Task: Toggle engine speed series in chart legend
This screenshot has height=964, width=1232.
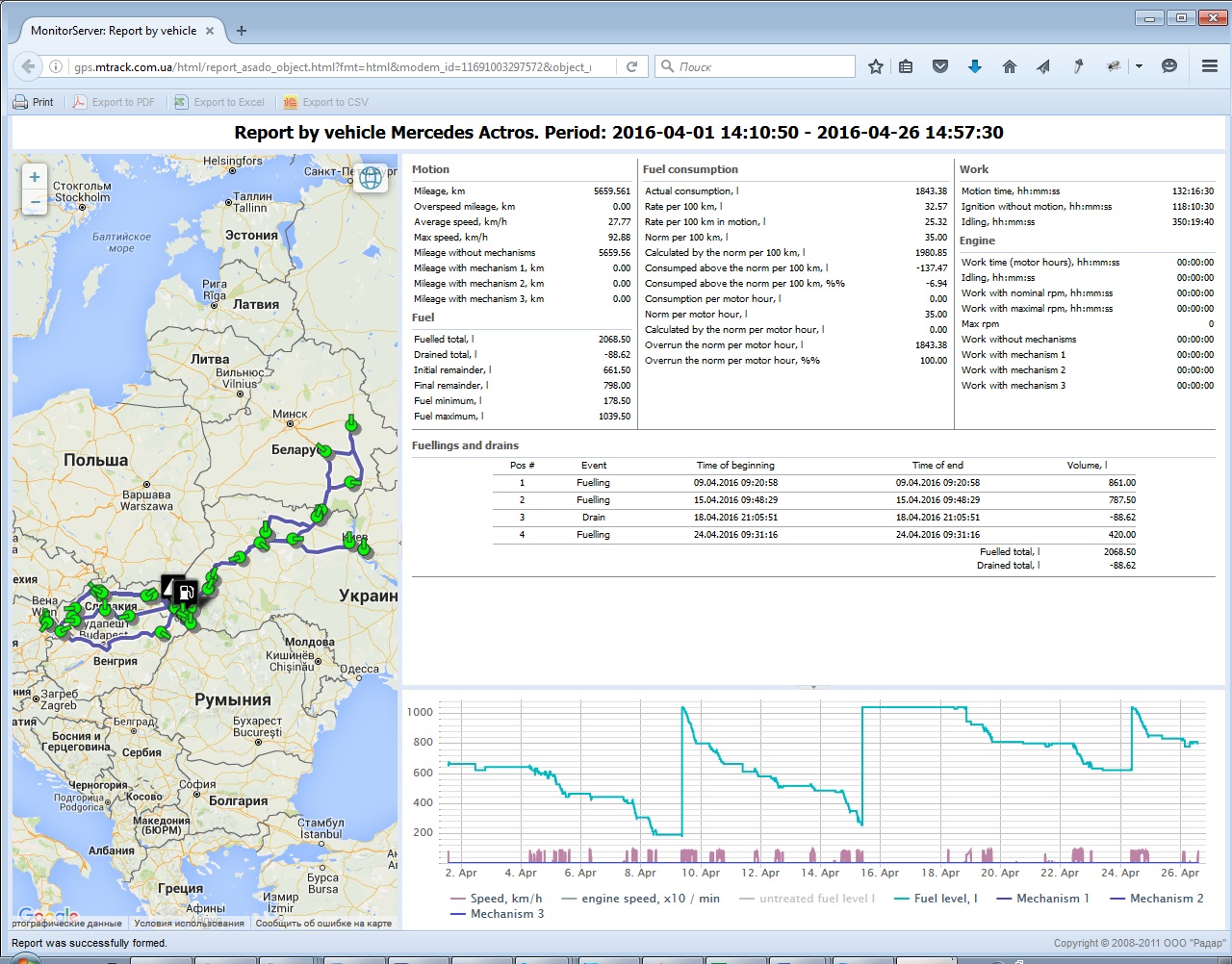Action: point(640,899)
